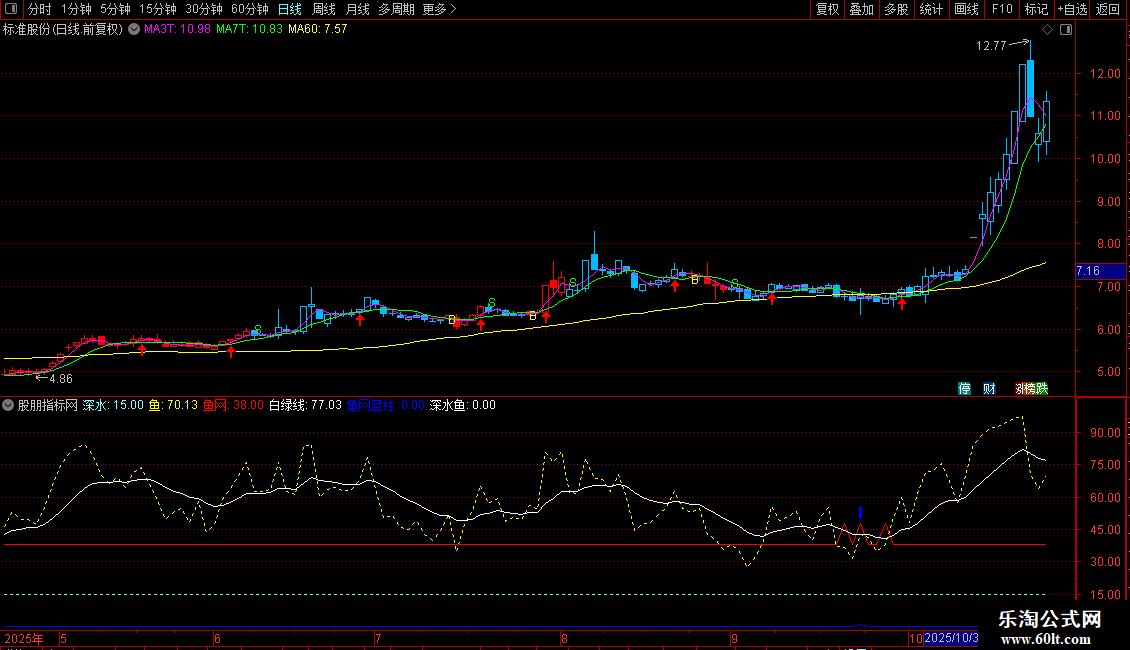Open F10 company information

tap(1002, 9)
